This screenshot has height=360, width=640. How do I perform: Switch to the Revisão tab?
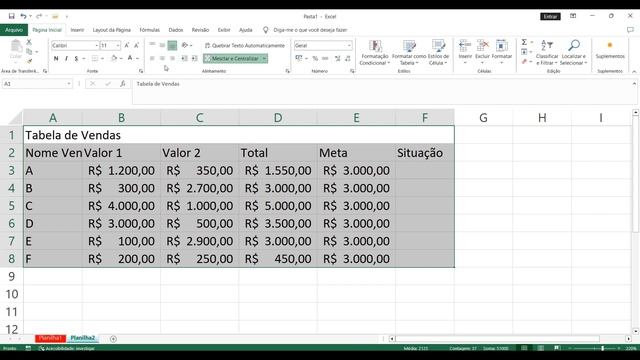coord(200,30)
